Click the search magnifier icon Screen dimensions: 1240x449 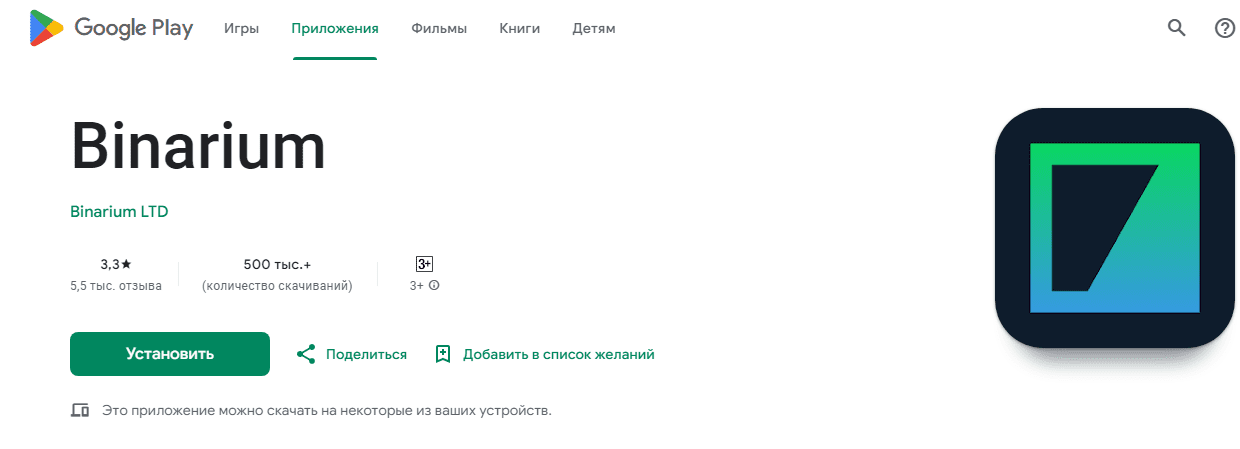point(1176,28)
